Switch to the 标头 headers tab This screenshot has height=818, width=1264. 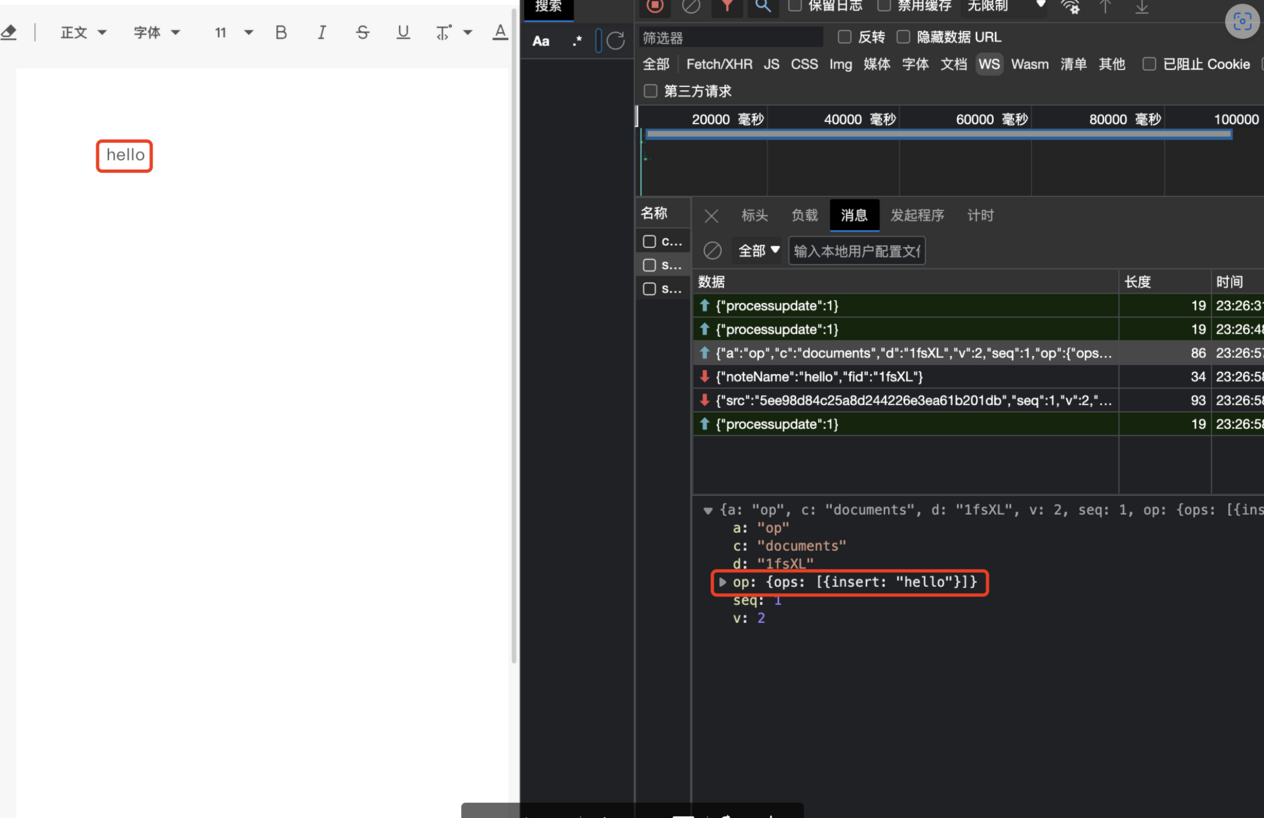[x=754, y=216]
